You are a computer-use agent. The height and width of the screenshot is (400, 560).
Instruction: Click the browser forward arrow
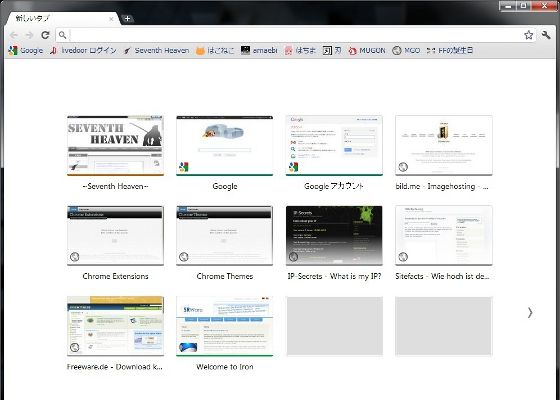[x=29, y=35]
